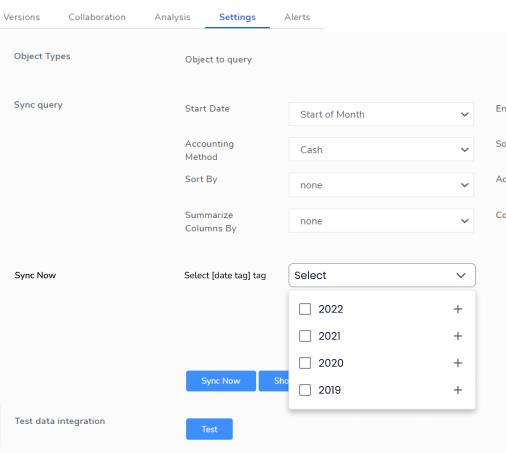Click the Sync Now section heading
The width and height of the screenshot is (506, 453).
[x=35, y=275]
